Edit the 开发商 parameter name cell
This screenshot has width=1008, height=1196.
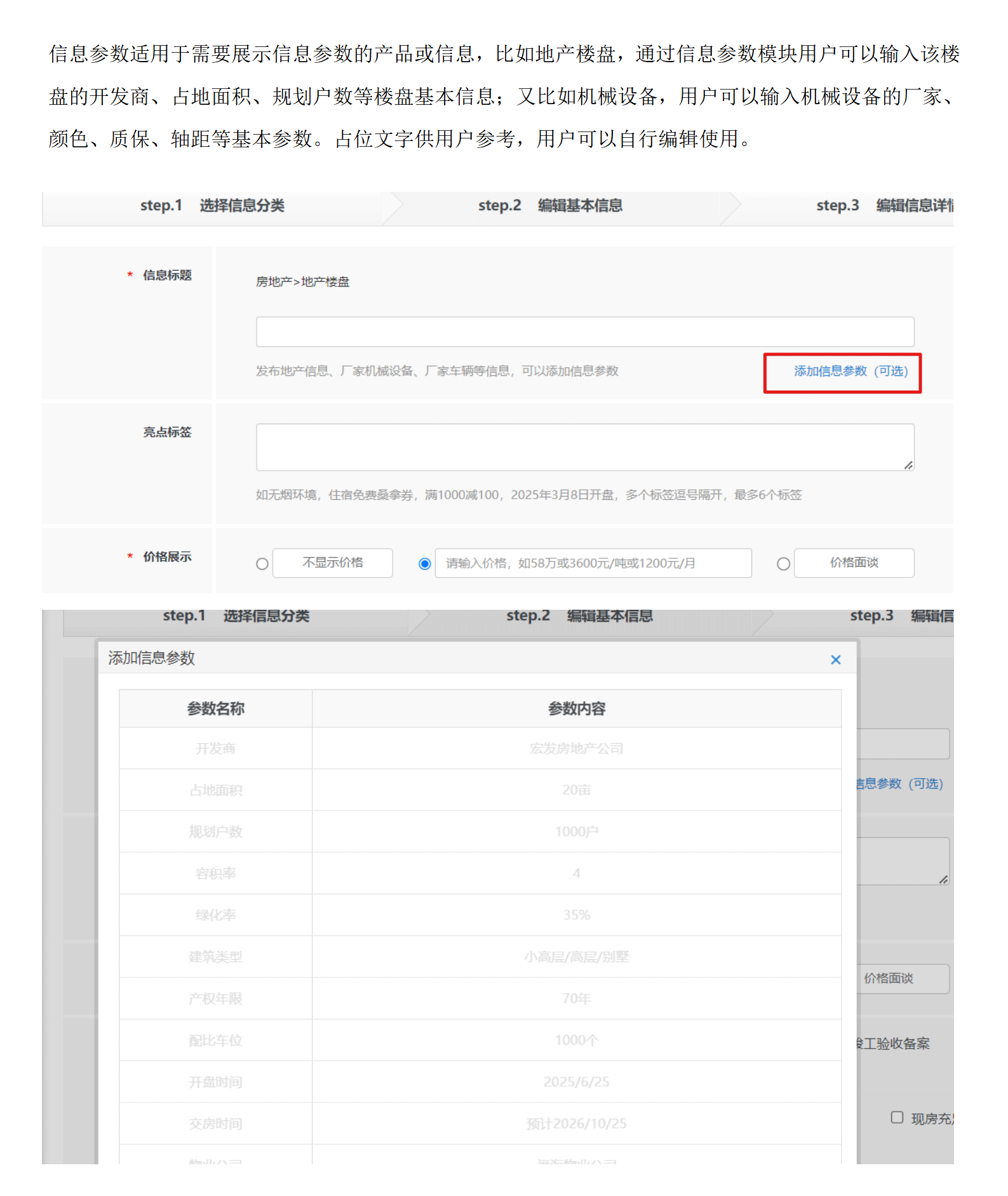point(215,749)
